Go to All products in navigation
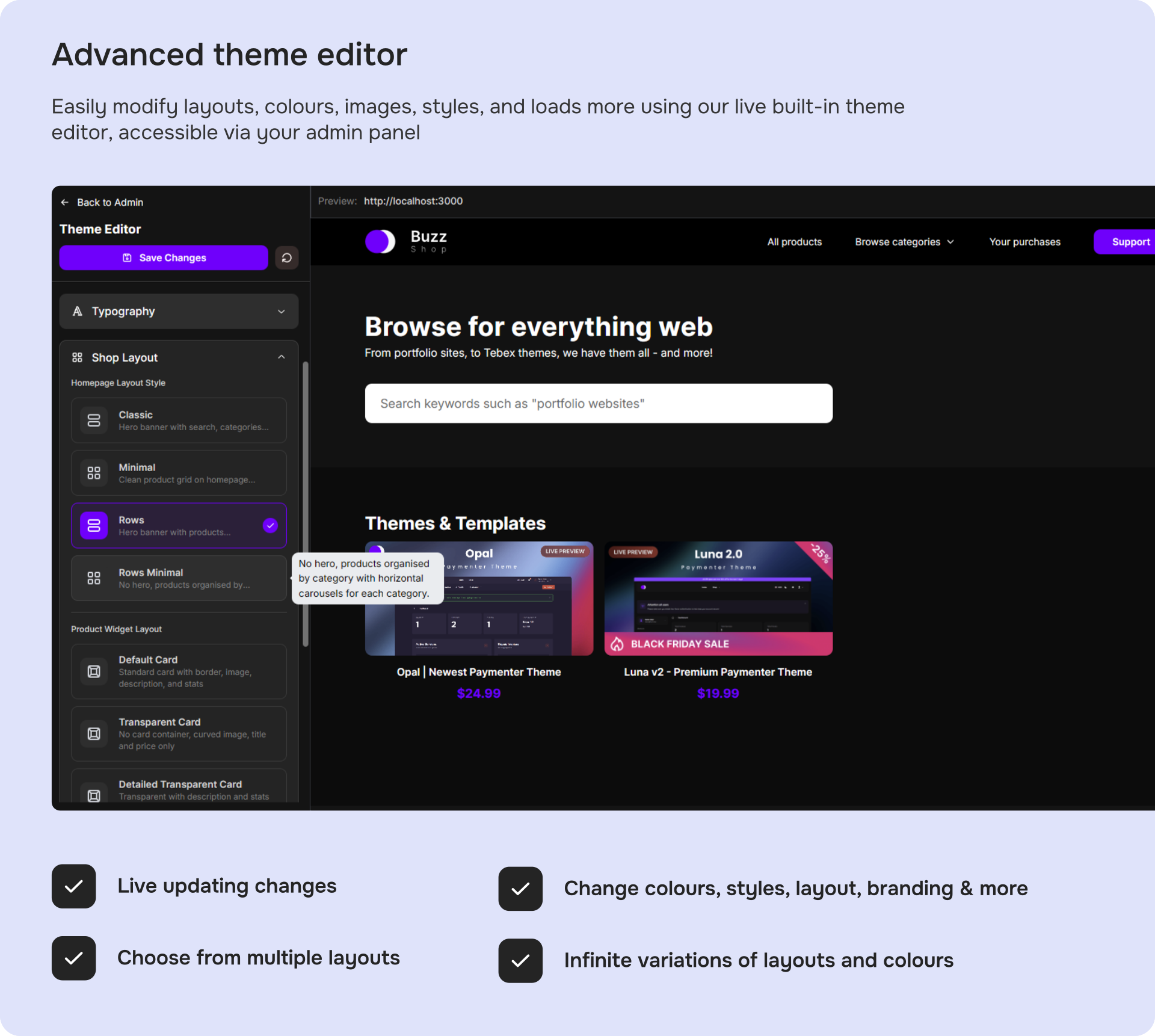This screenshot has width=1155, height=1036. pos(794,242)
